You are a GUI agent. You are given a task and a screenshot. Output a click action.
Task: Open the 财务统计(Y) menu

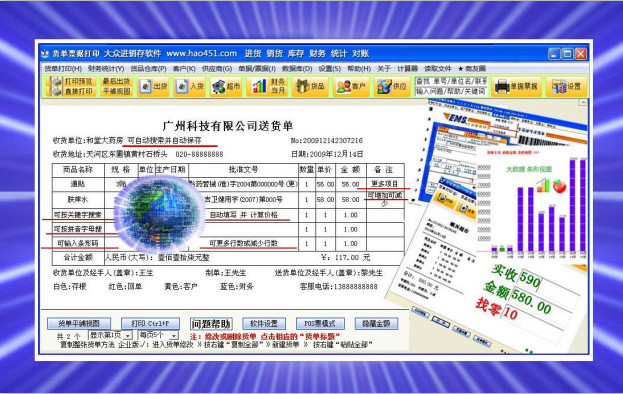tap(106, 69)
